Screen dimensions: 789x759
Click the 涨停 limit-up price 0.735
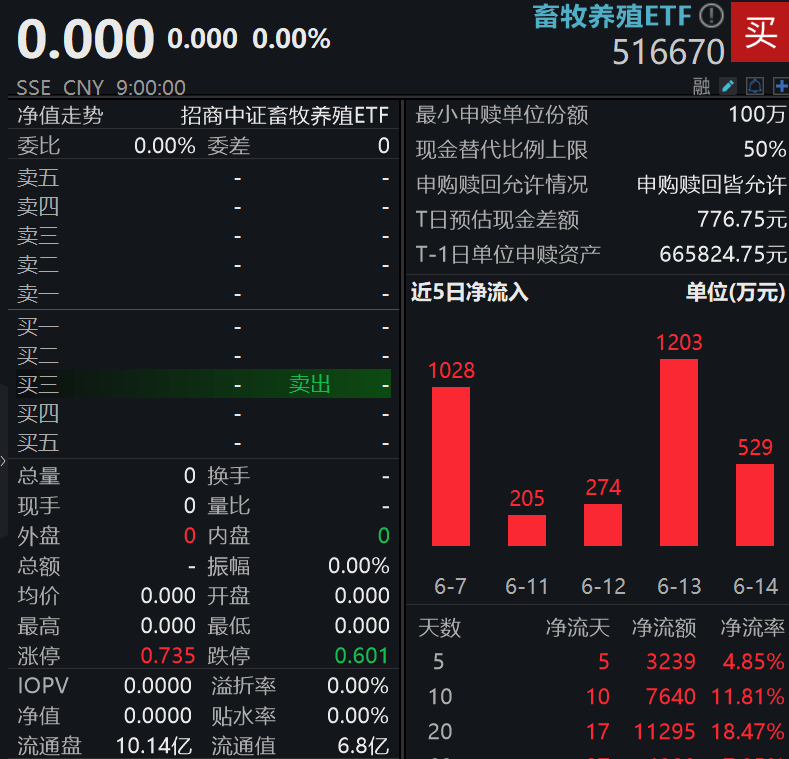point(167,656)
